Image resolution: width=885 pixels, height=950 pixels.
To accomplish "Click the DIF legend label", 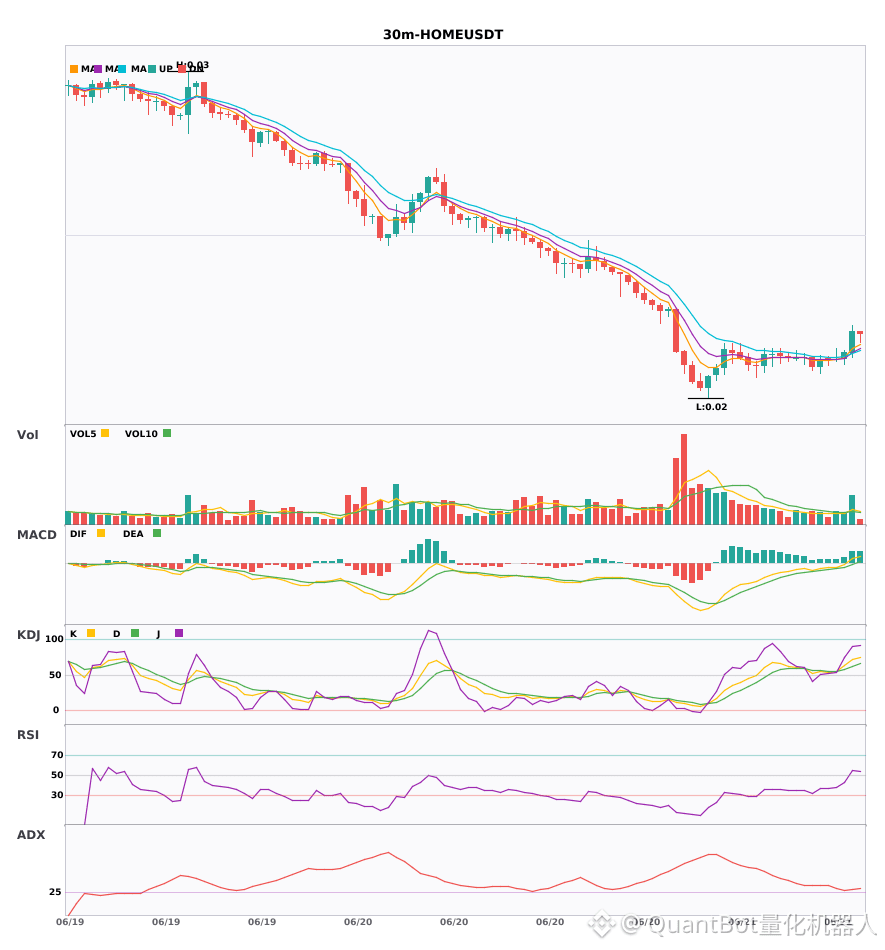I will 78,534.
